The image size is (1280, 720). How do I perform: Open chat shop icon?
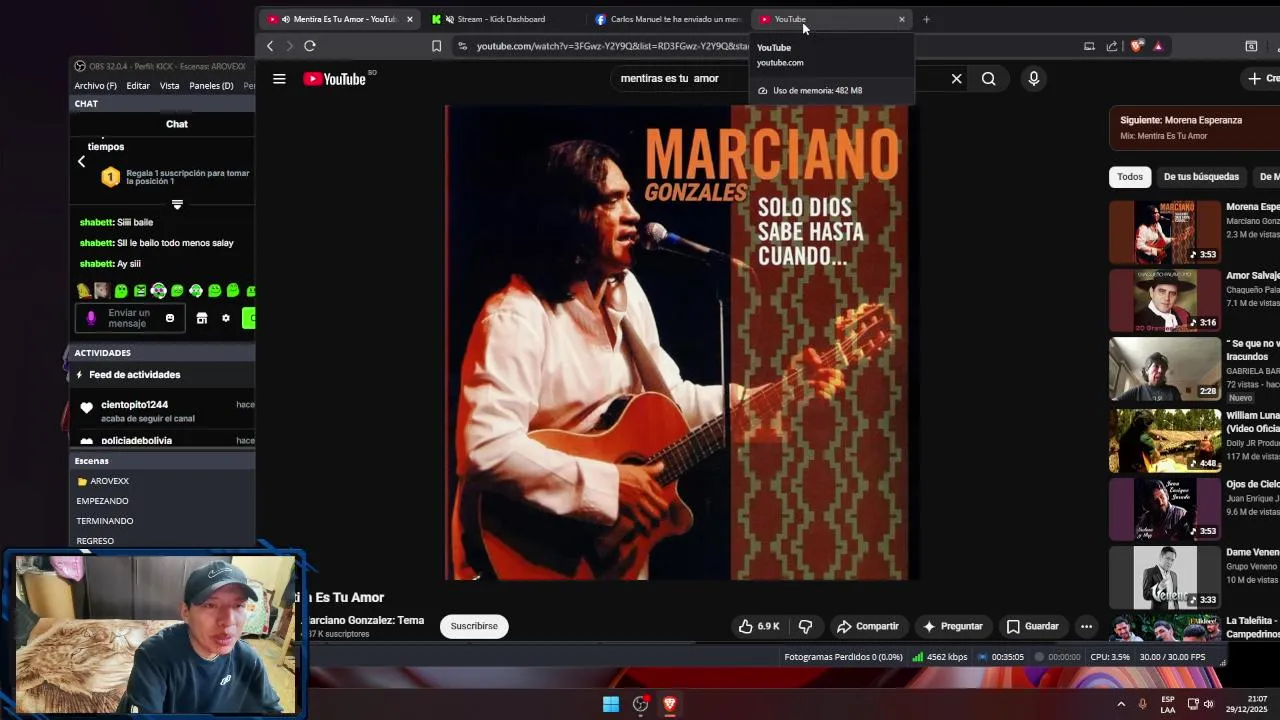(202, 318)
